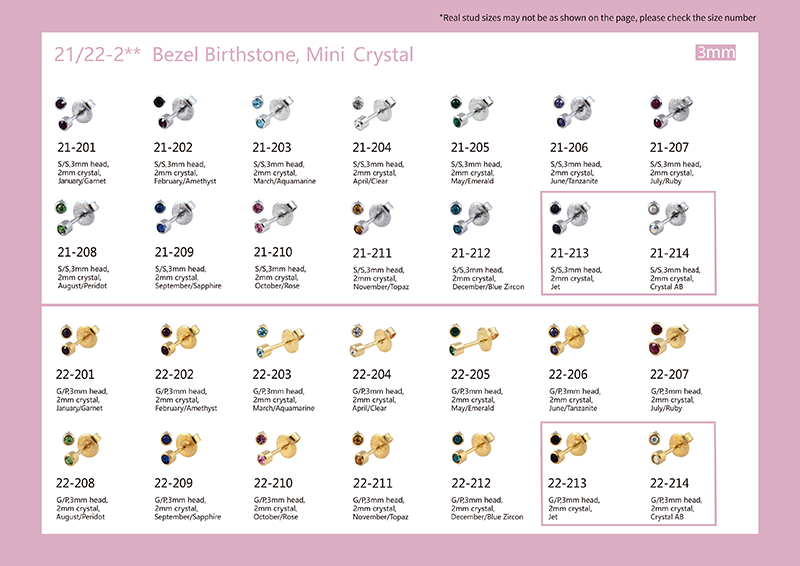Select the 21-213 Jet silver stud image
The height and width of the screenshot is (566, 800).
[568, 217]
